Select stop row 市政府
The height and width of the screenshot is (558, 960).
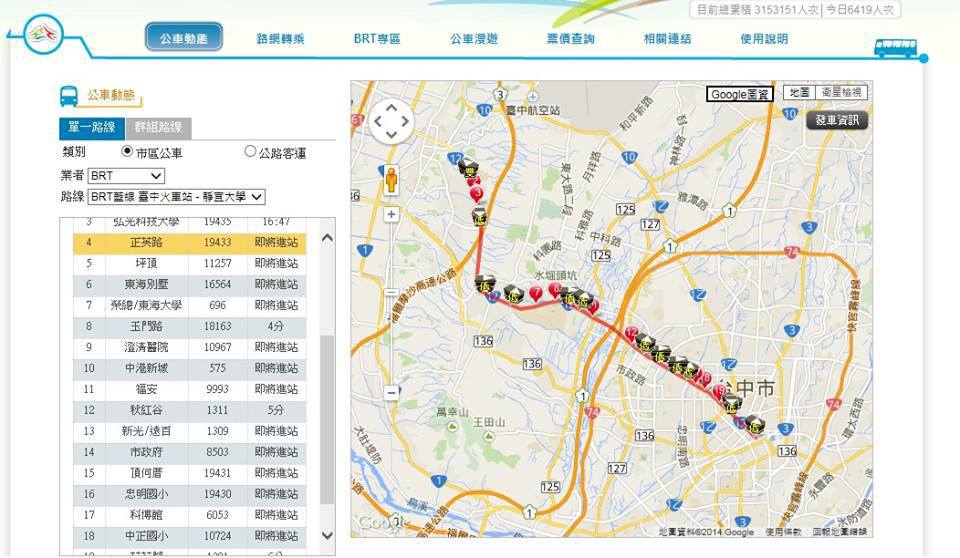click(189, 452)
